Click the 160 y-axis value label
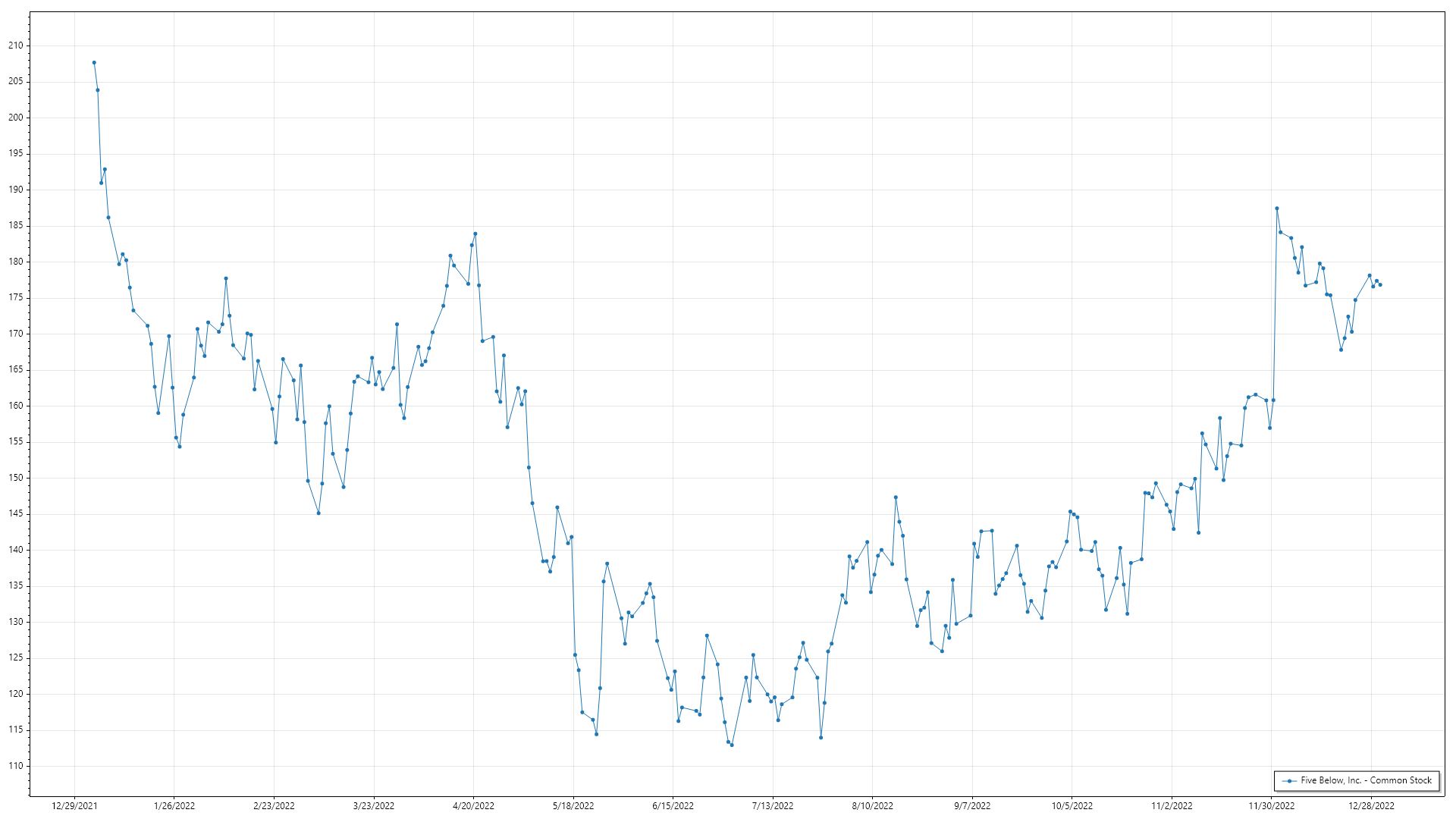The width and height of the screenshot is (1456, 819). click(16, 406)
